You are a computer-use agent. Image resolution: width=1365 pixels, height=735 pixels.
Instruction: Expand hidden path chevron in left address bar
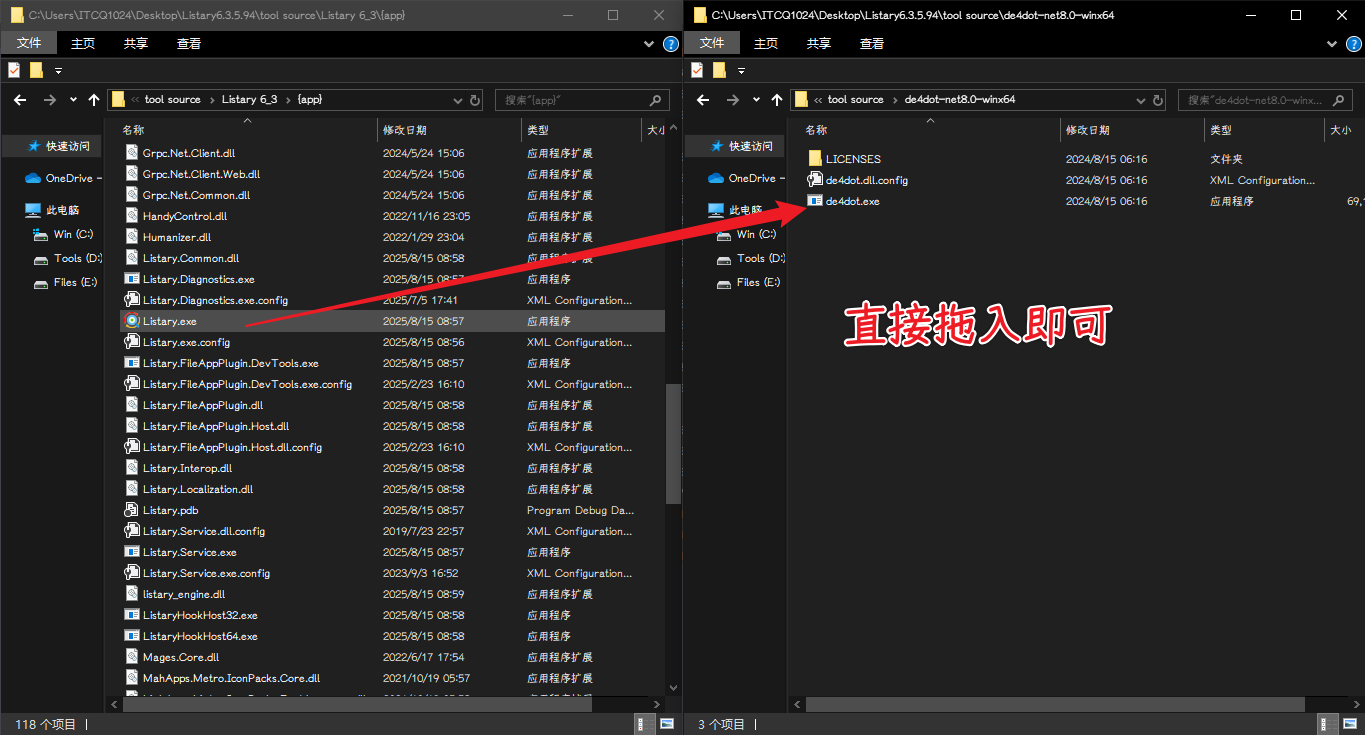(x=134, y=100)
